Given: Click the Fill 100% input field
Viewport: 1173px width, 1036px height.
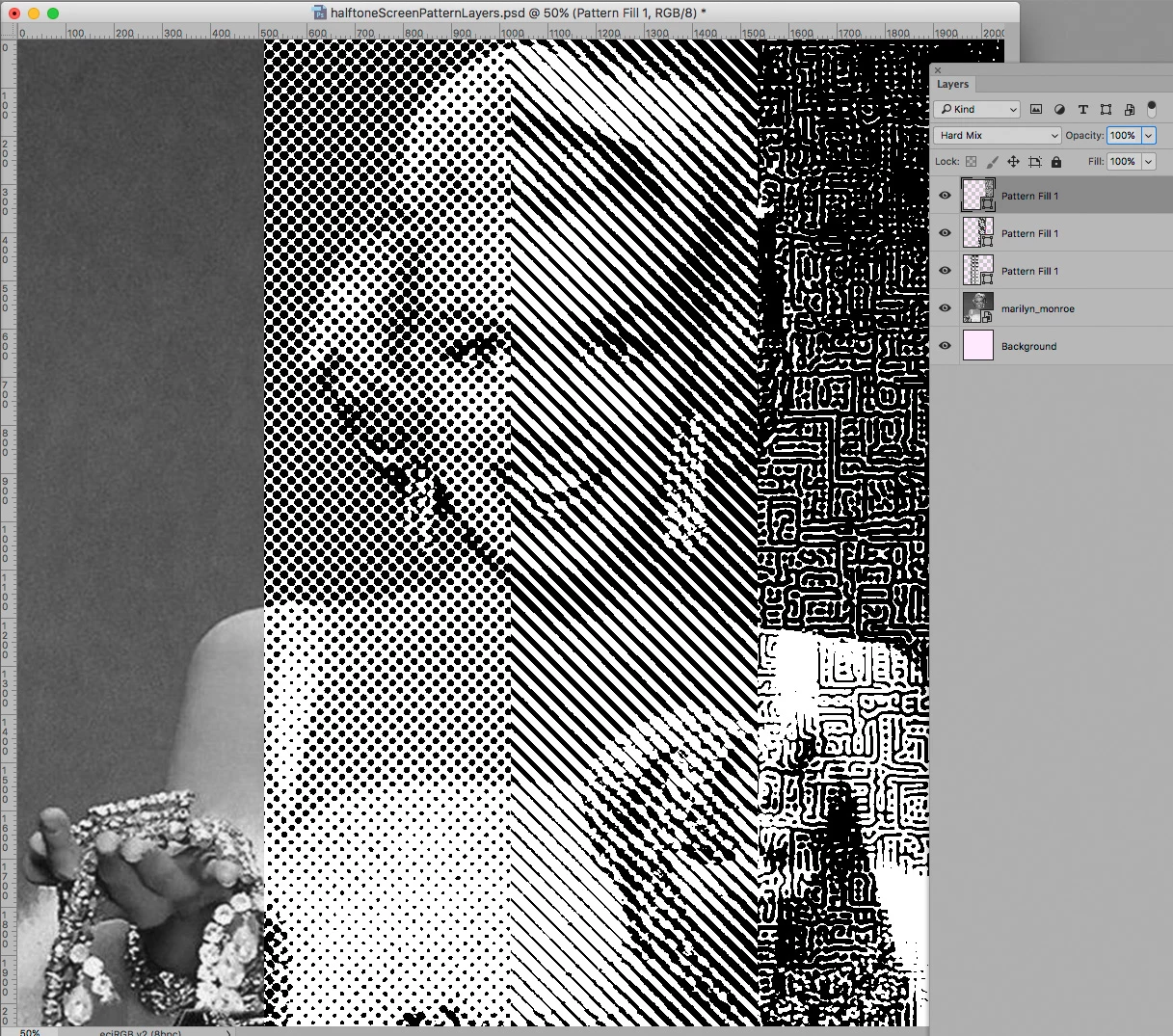Looking at the screenshot, I should pos(1124,162).
